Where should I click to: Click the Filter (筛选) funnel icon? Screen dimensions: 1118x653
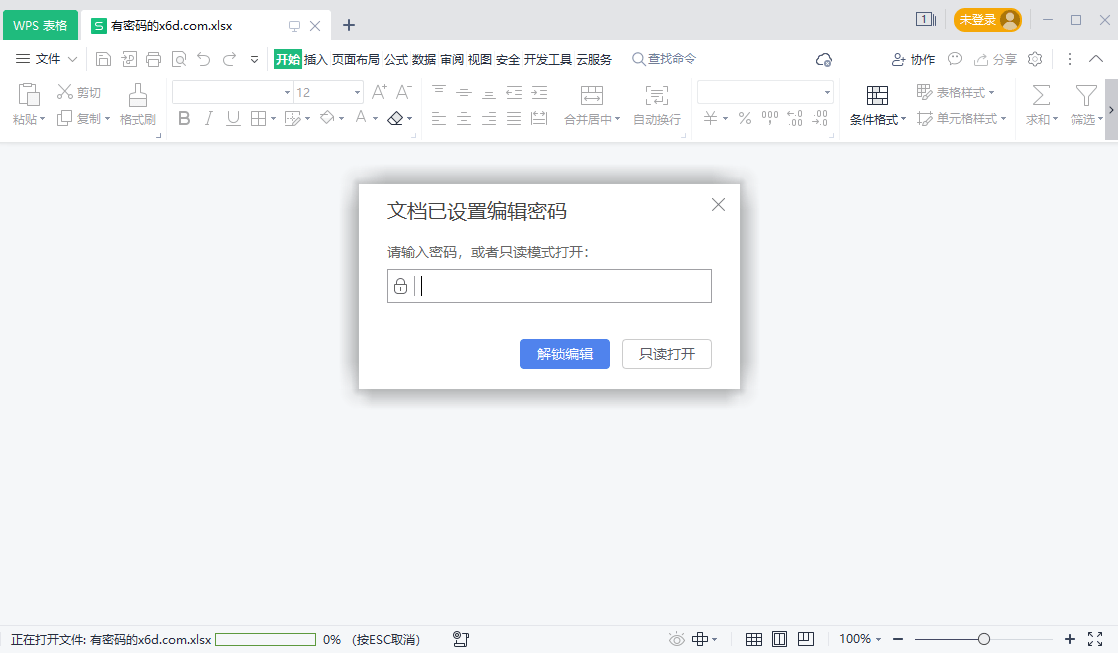[x=1086, y=95]
